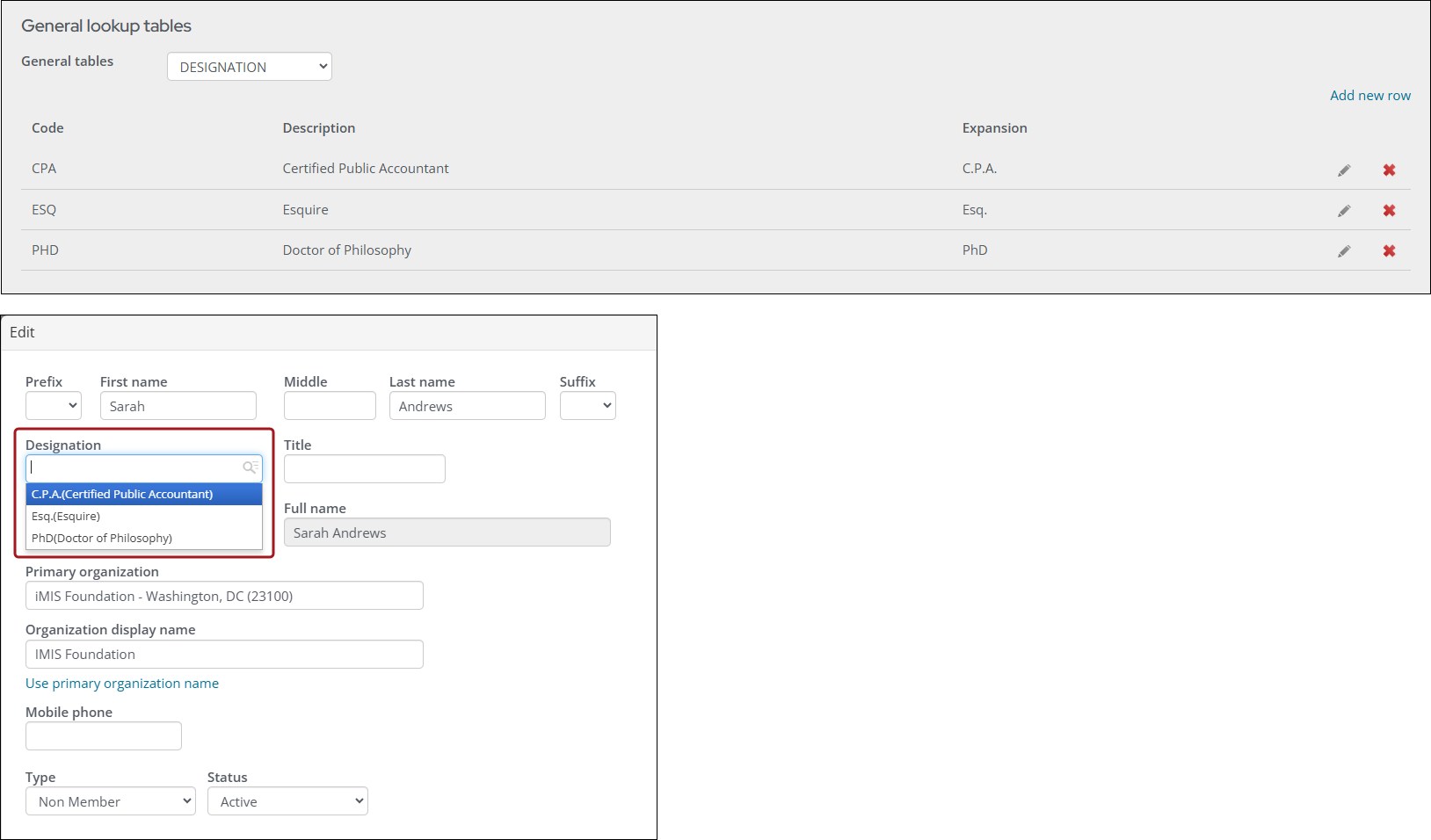Click the C.P.A. expansion cell
The height and width of the screenshot is (840, 1431).
click(x=980, y=169)
